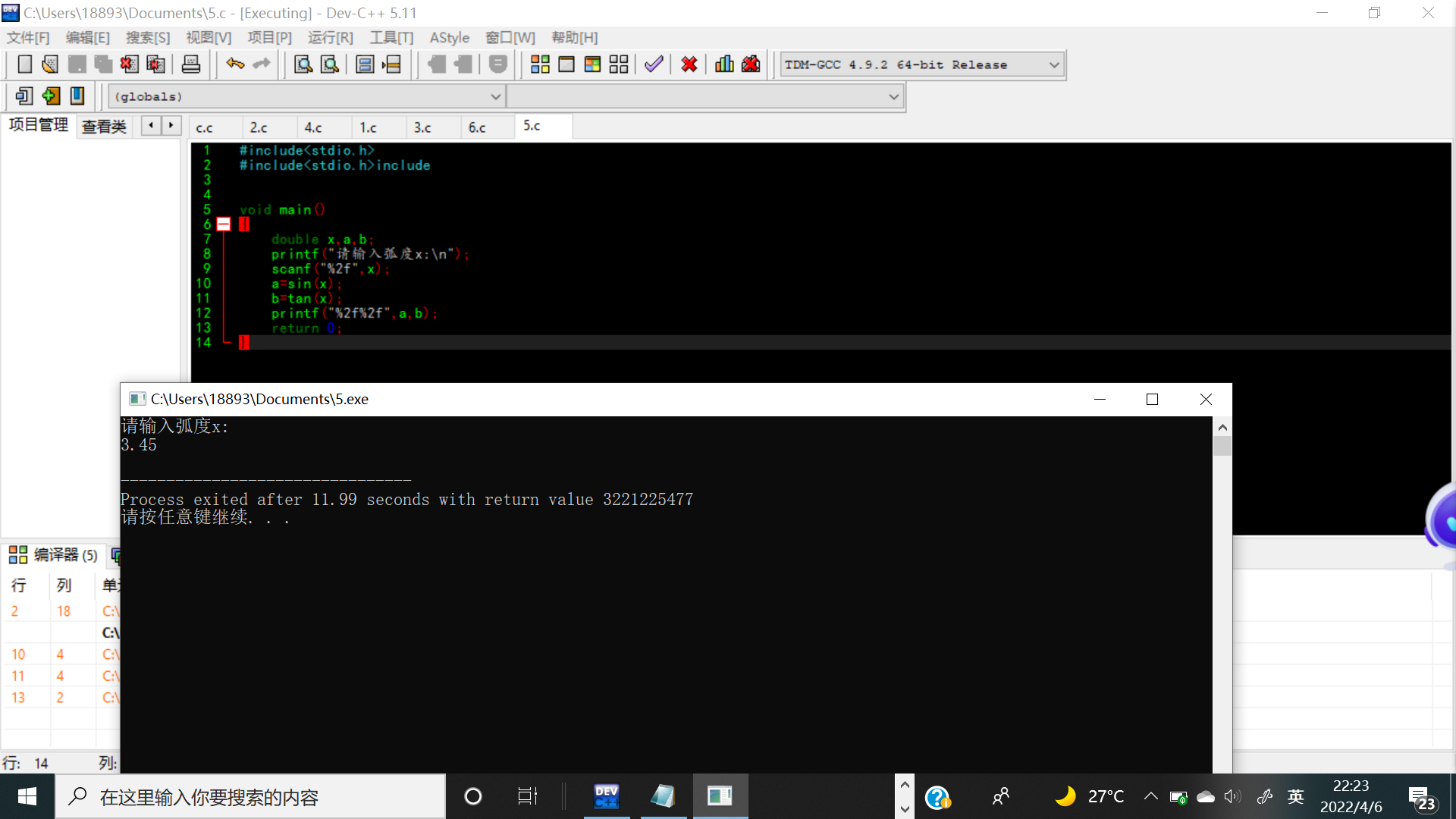Click the Close file toolbar icon
Image resolution: width=1456 pixels, height=819 pixels.
[x=129, y=64]
